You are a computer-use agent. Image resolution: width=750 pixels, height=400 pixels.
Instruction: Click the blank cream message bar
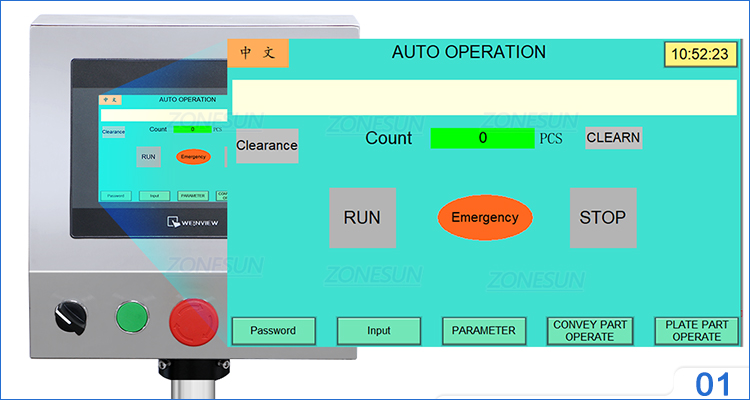[485, 98]
